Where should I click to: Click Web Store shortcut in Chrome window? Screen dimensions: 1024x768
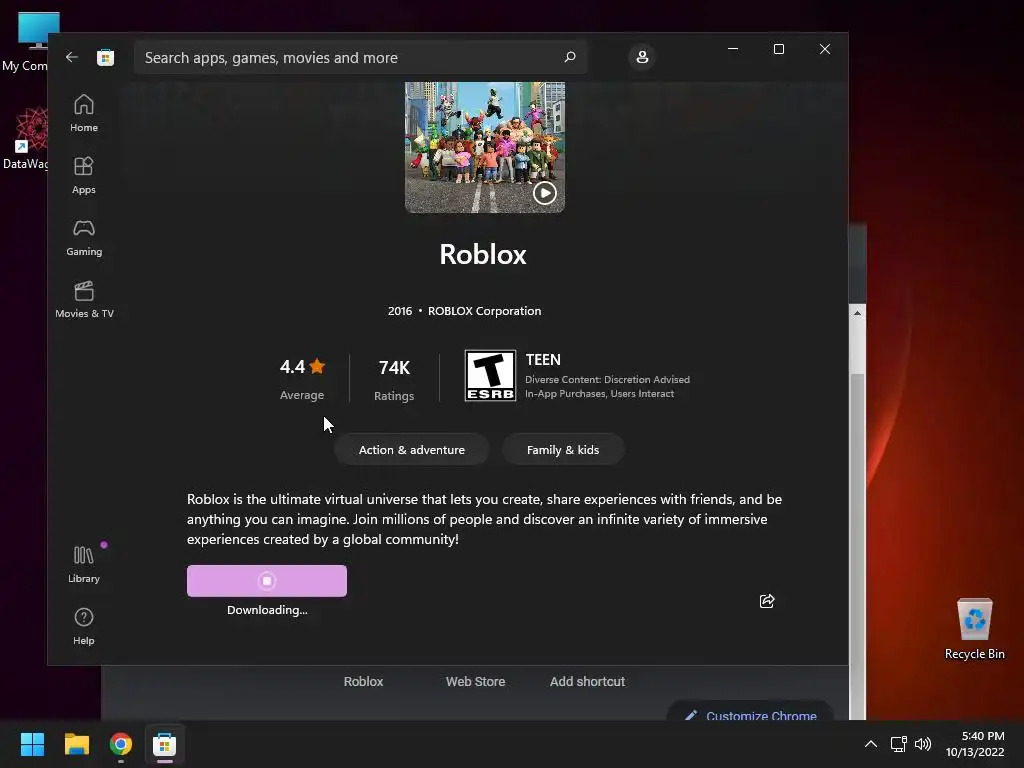click(x=475, y=682)
